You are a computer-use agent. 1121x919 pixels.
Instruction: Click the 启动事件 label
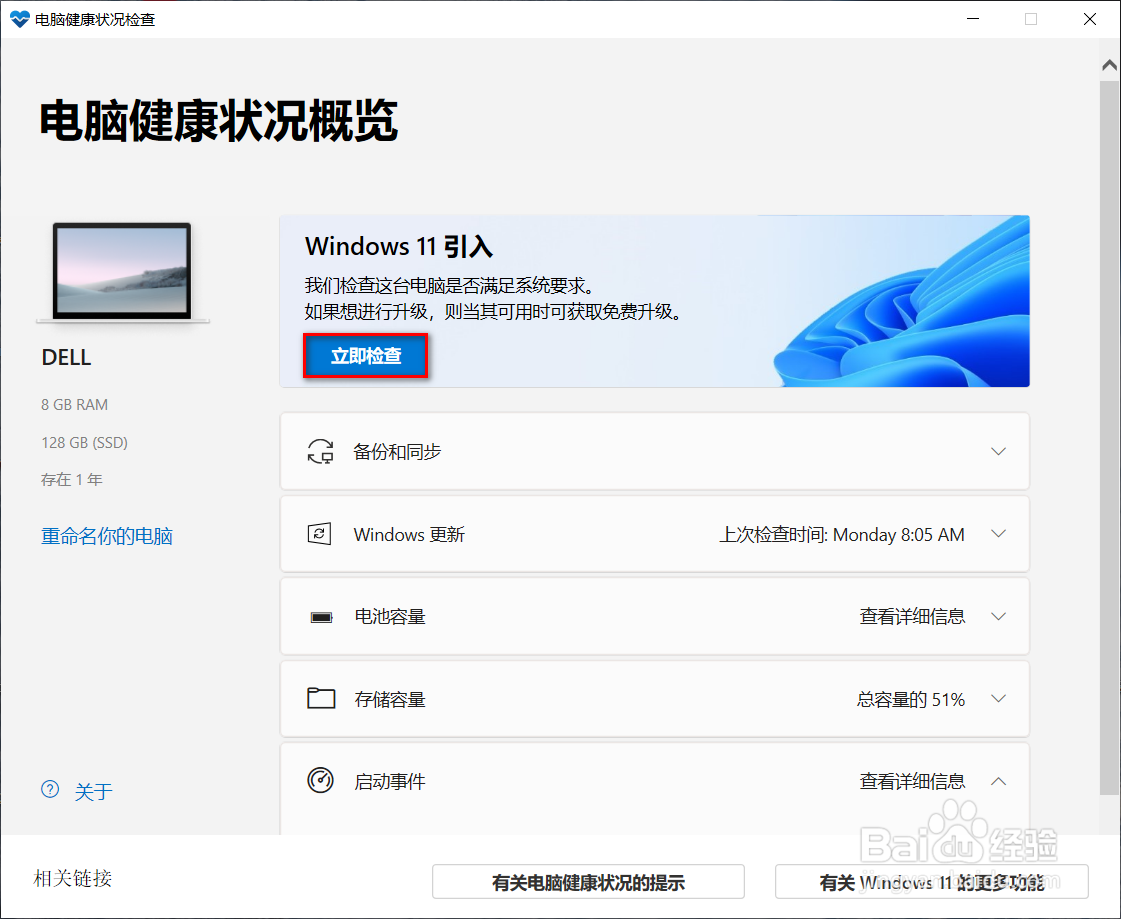click(390, 782)
